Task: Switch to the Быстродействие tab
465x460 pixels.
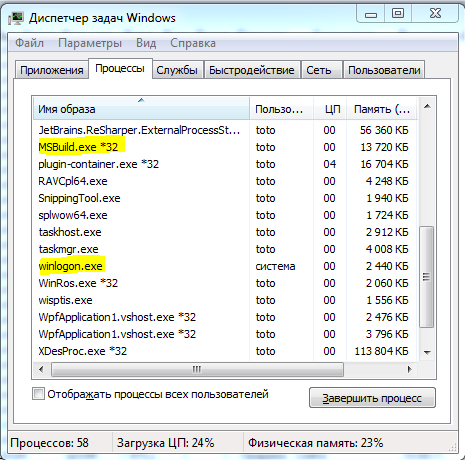Action: (252, 70)
